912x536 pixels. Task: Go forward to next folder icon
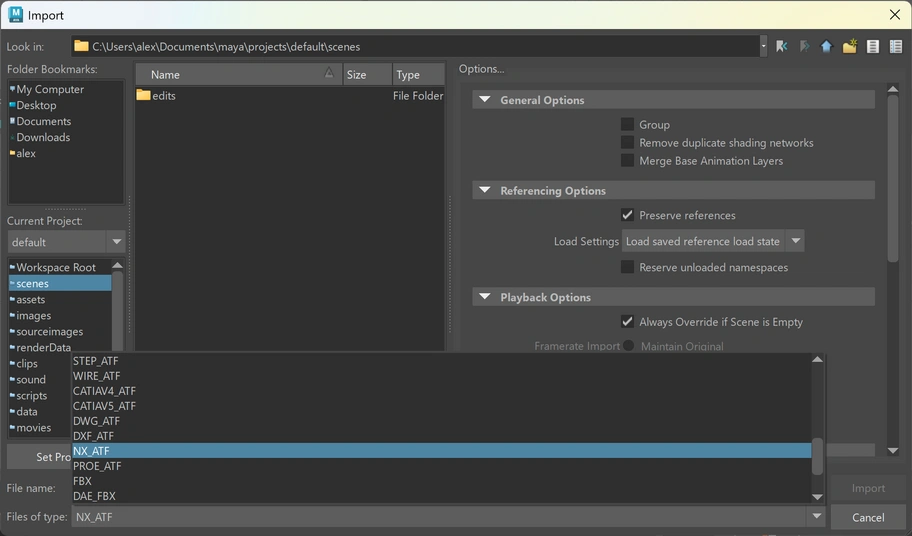pyautogui.click(x=804, y=47)
